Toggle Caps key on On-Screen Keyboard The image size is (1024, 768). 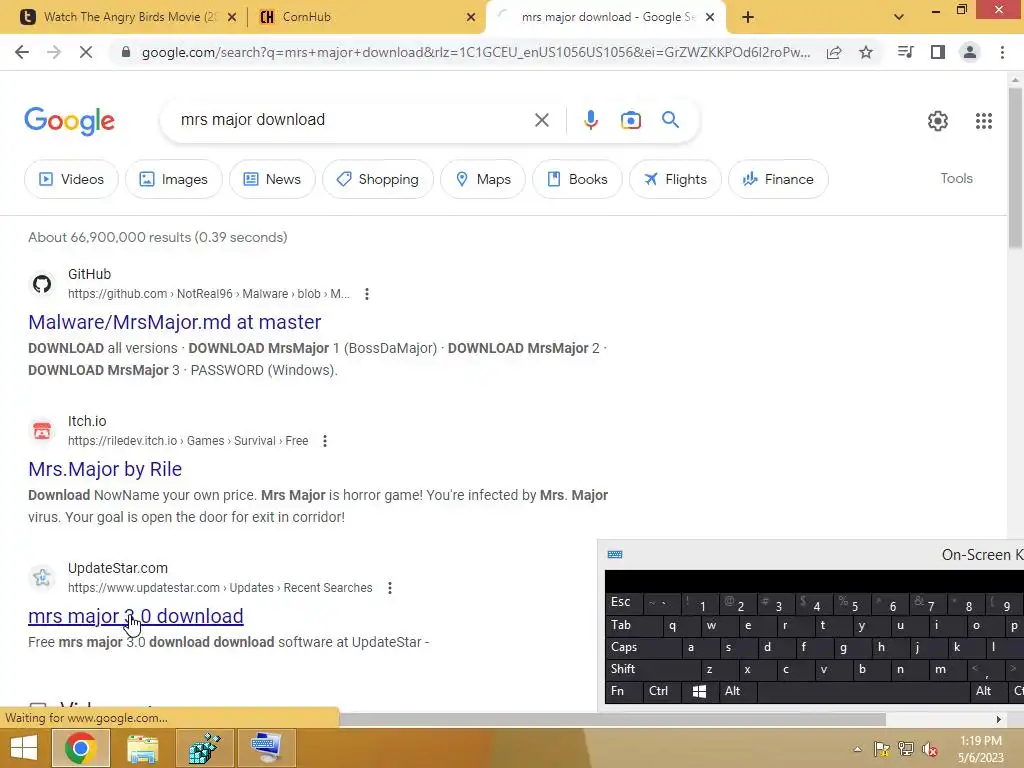click(643, 647)
